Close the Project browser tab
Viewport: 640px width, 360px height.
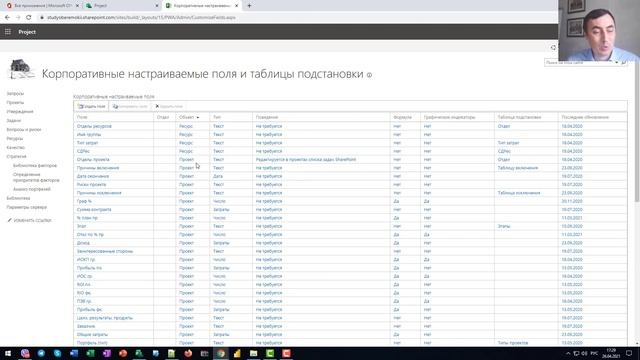pos(157,6)
